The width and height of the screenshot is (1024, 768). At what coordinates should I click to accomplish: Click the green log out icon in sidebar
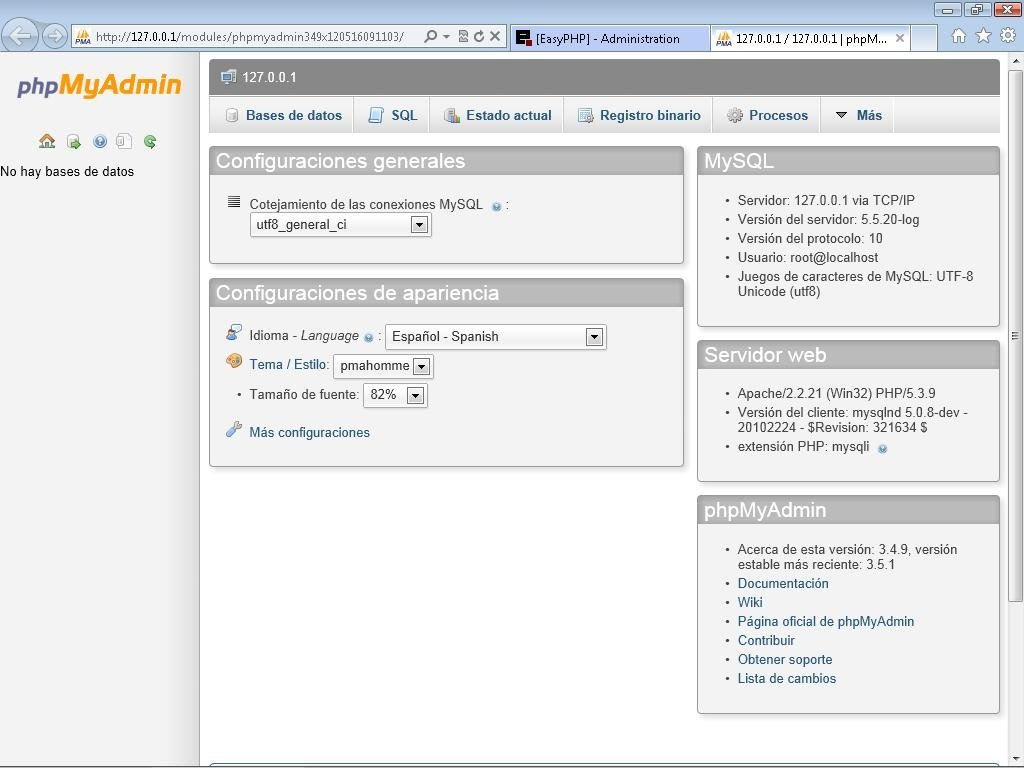[74, 142]
